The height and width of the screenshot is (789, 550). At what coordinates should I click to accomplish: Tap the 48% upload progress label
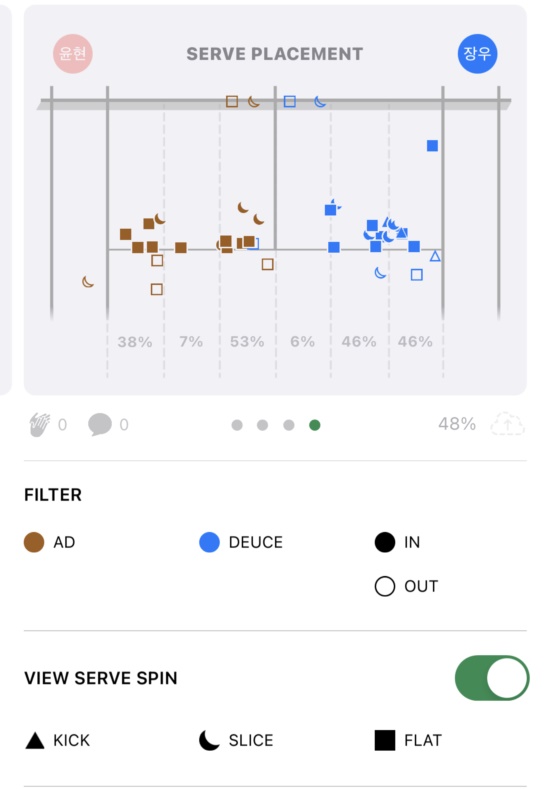pos(457,424)
